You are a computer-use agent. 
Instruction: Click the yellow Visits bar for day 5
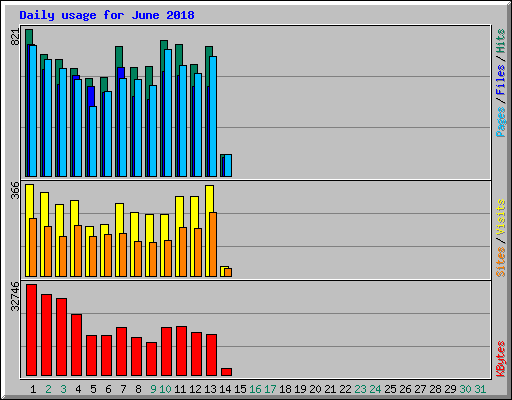[88, 252]
